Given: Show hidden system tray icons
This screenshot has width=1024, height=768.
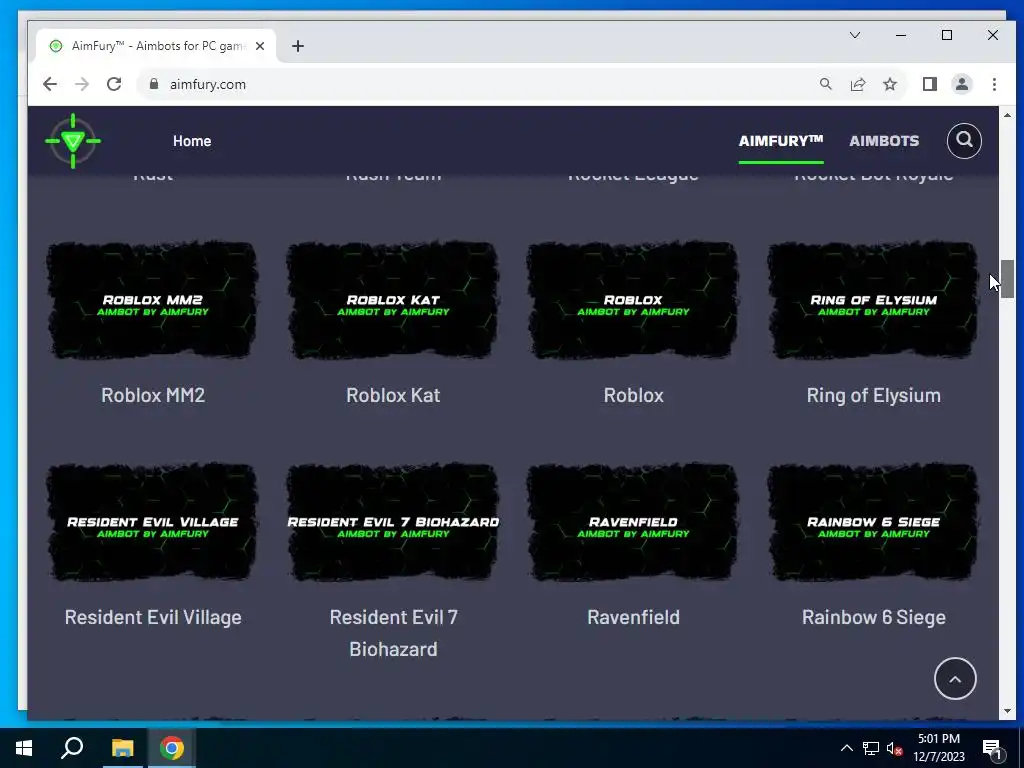Looking at the screenshot, I should 846,748.
